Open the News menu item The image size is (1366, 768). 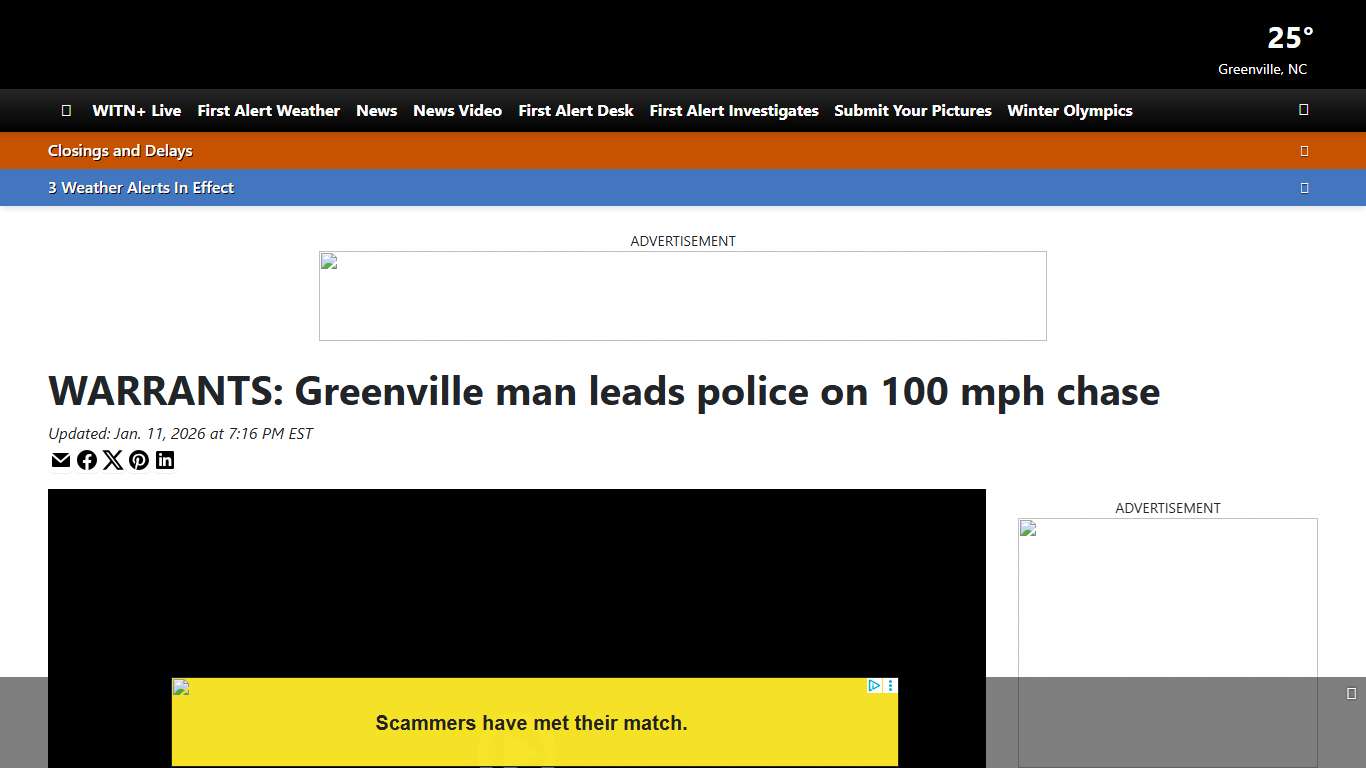(x=376, y=111)
